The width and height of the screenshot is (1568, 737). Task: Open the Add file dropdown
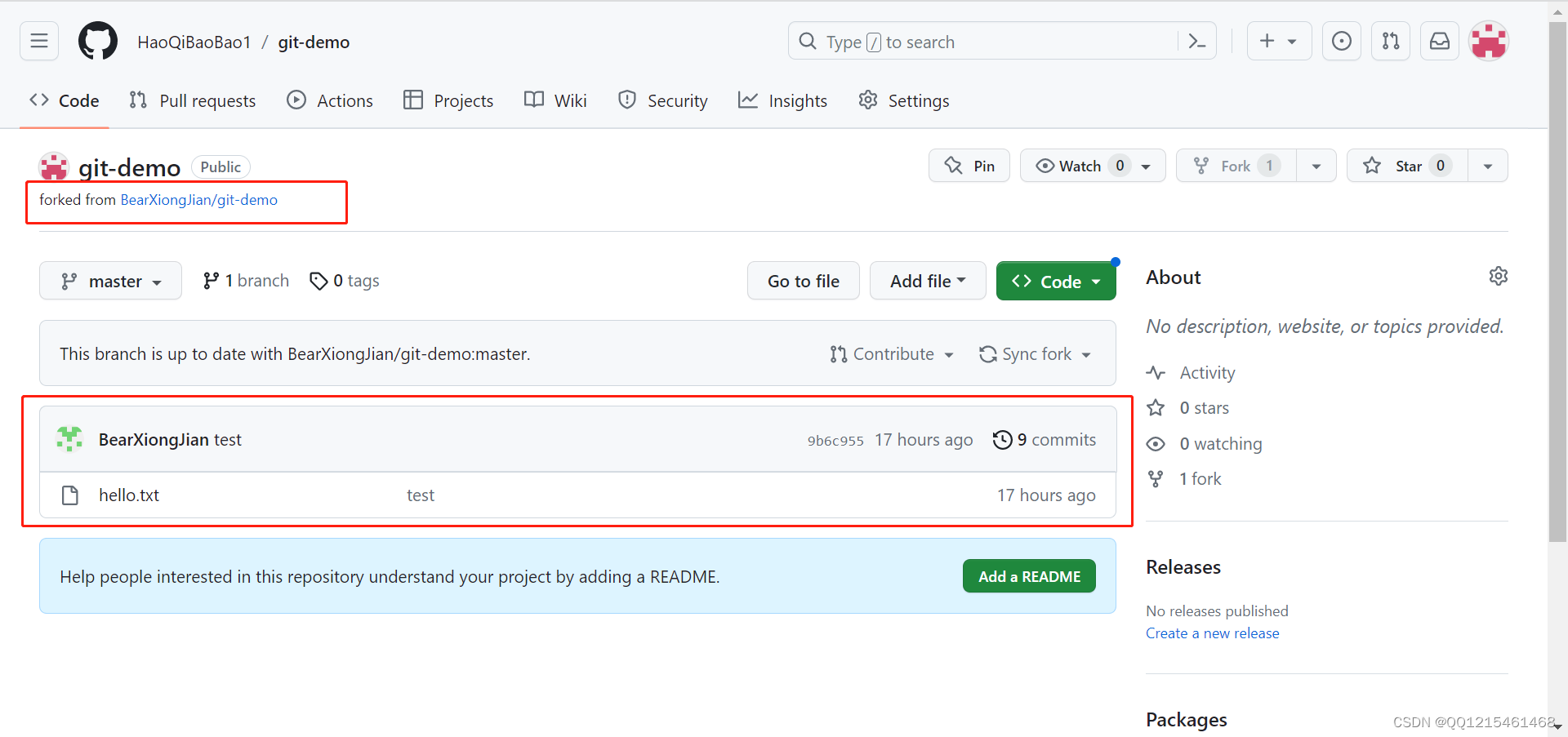[928, 281]
